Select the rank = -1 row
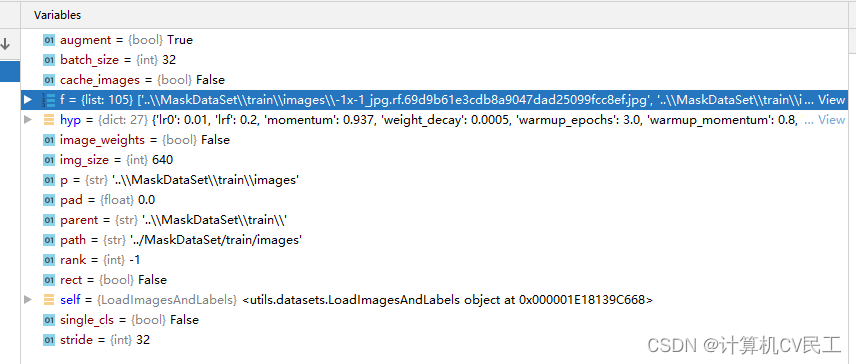This screenshot has width=856, height=364. point(435,260)
